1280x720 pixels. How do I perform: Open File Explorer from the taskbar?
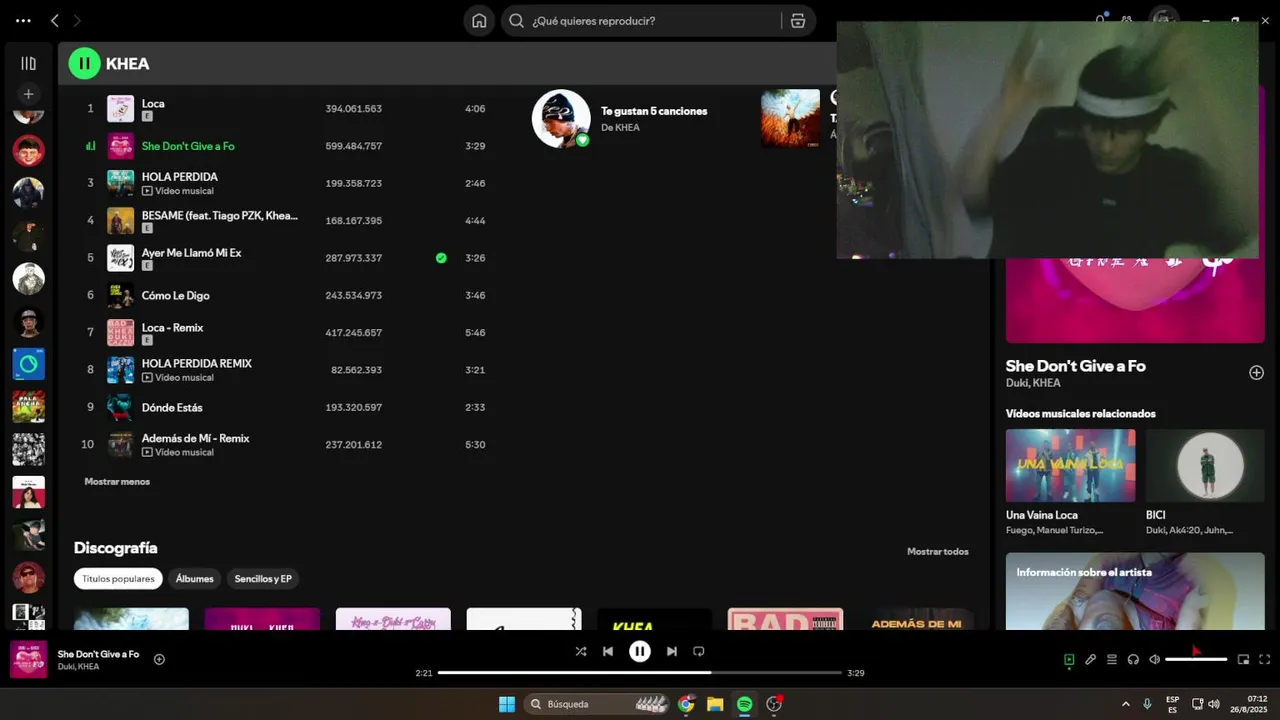tap(715, 704)
